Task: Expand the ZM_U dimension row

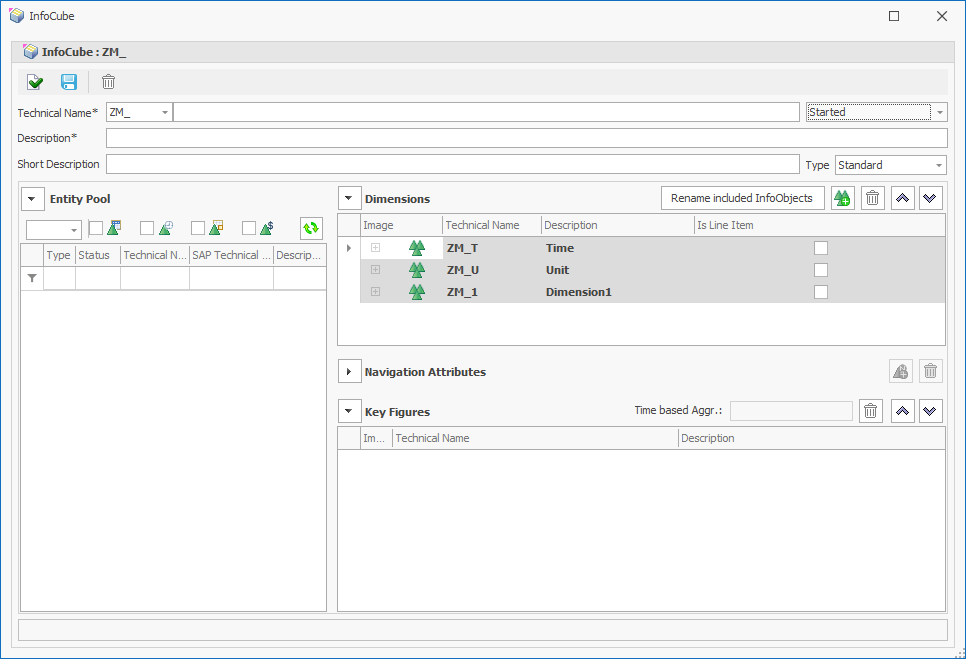Action: pos(376,270)
